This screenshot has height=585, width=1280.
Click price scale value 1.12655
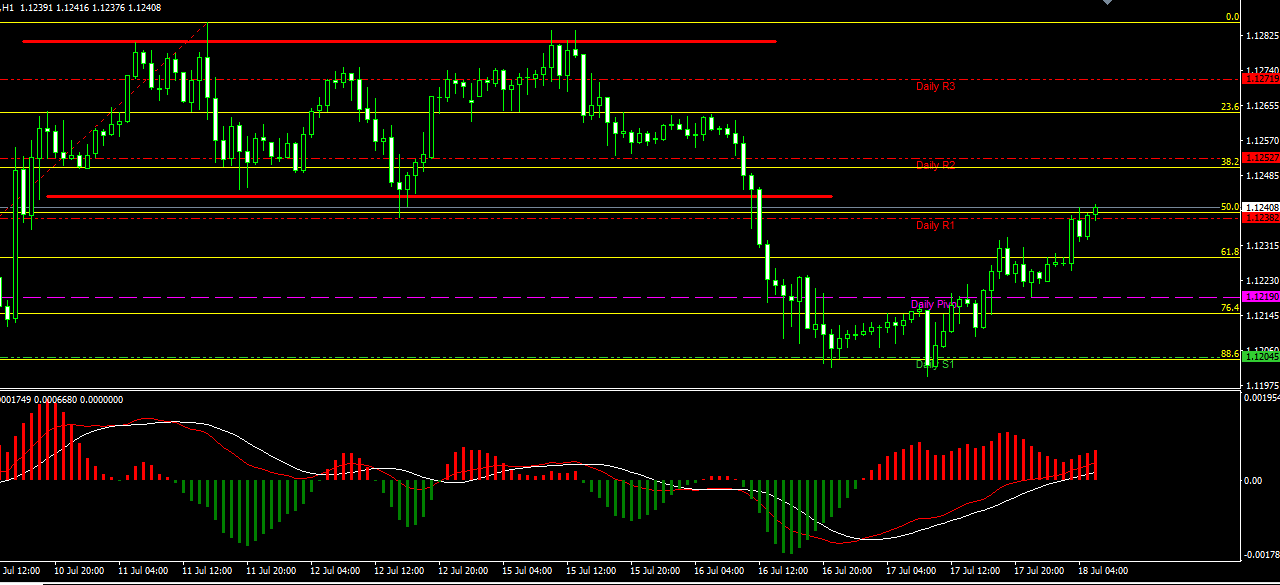1263,106
